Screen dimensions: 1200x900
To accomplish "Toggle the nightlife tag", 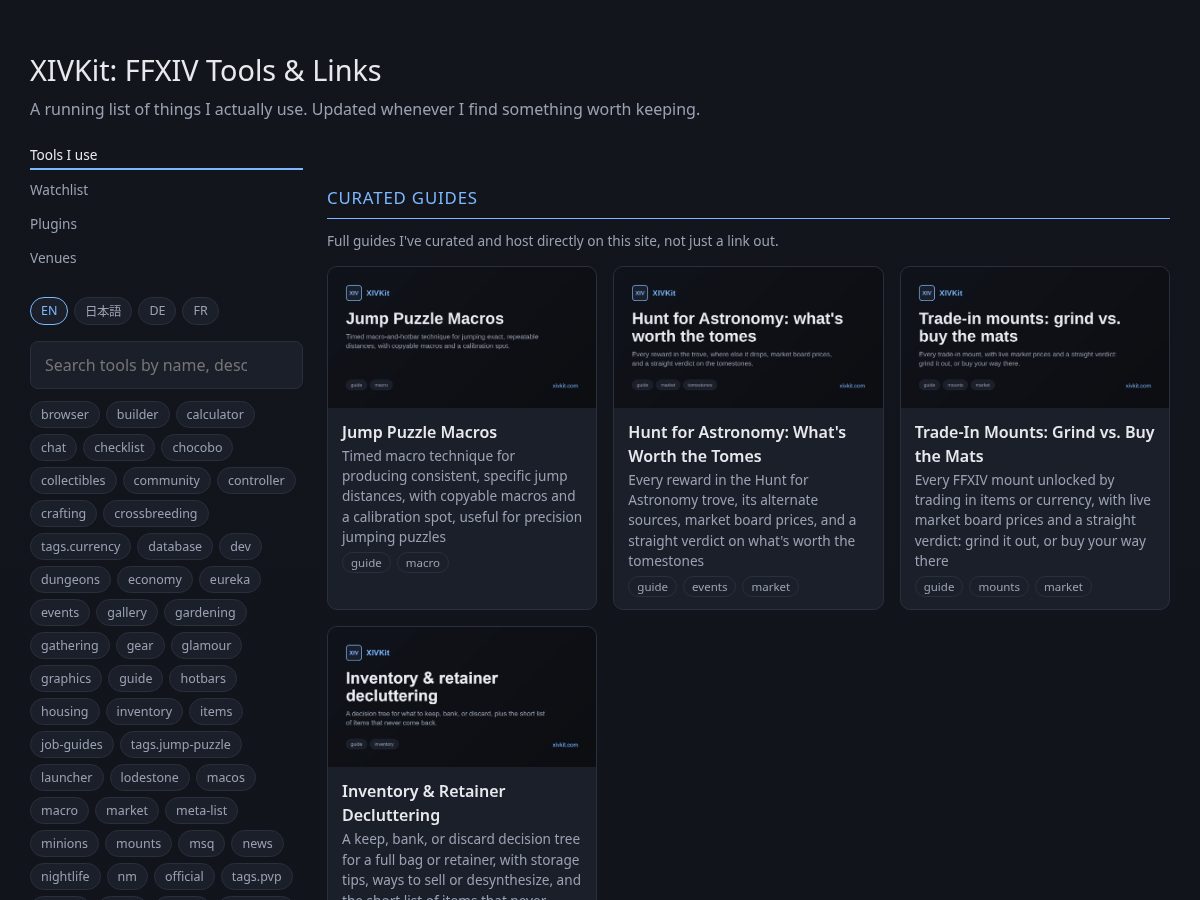I will [65, 876].
